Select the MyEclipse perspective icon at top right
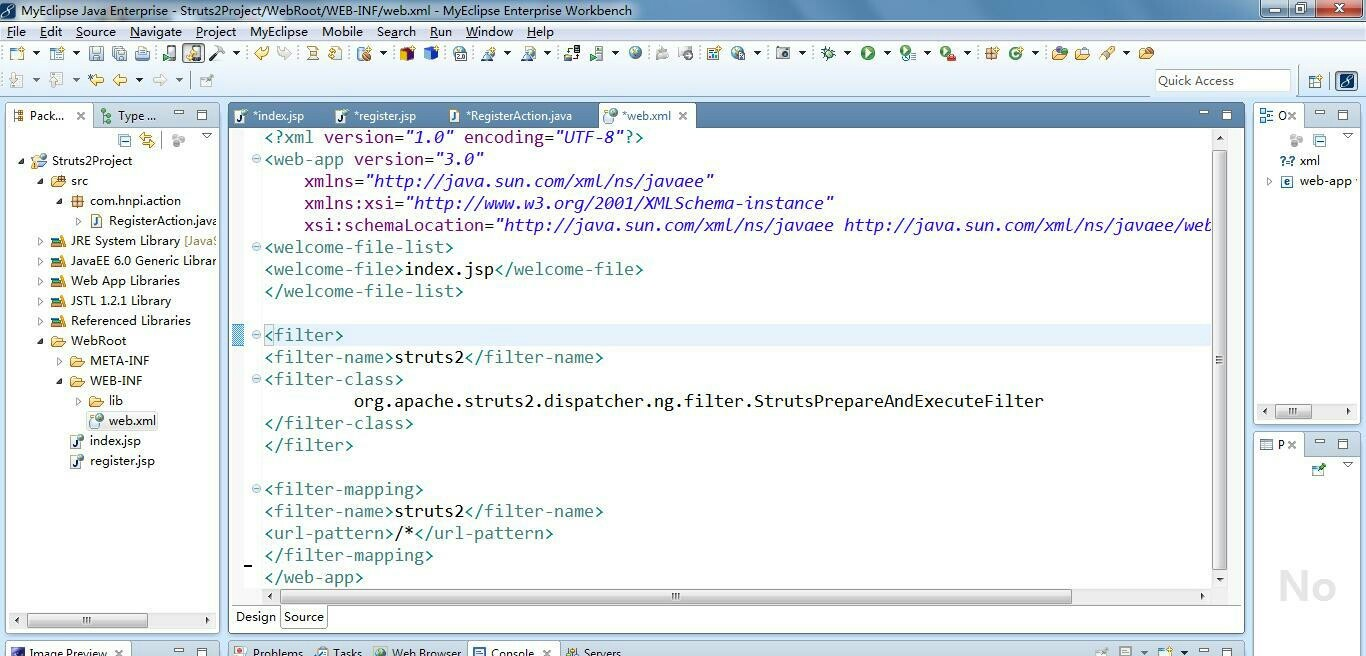 1346,81
